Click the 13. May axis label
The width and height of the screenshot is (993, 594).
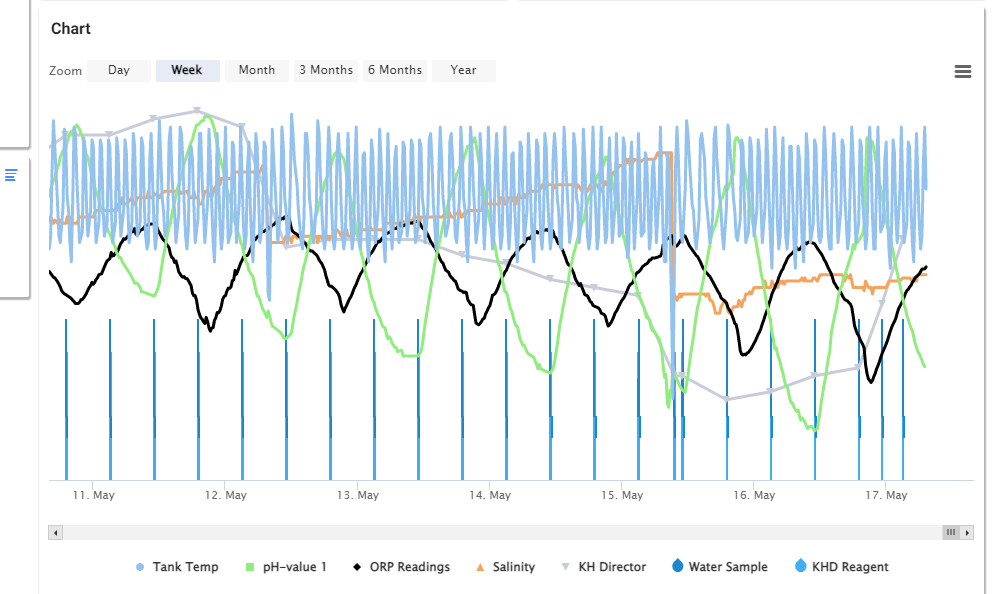(357, 495)
